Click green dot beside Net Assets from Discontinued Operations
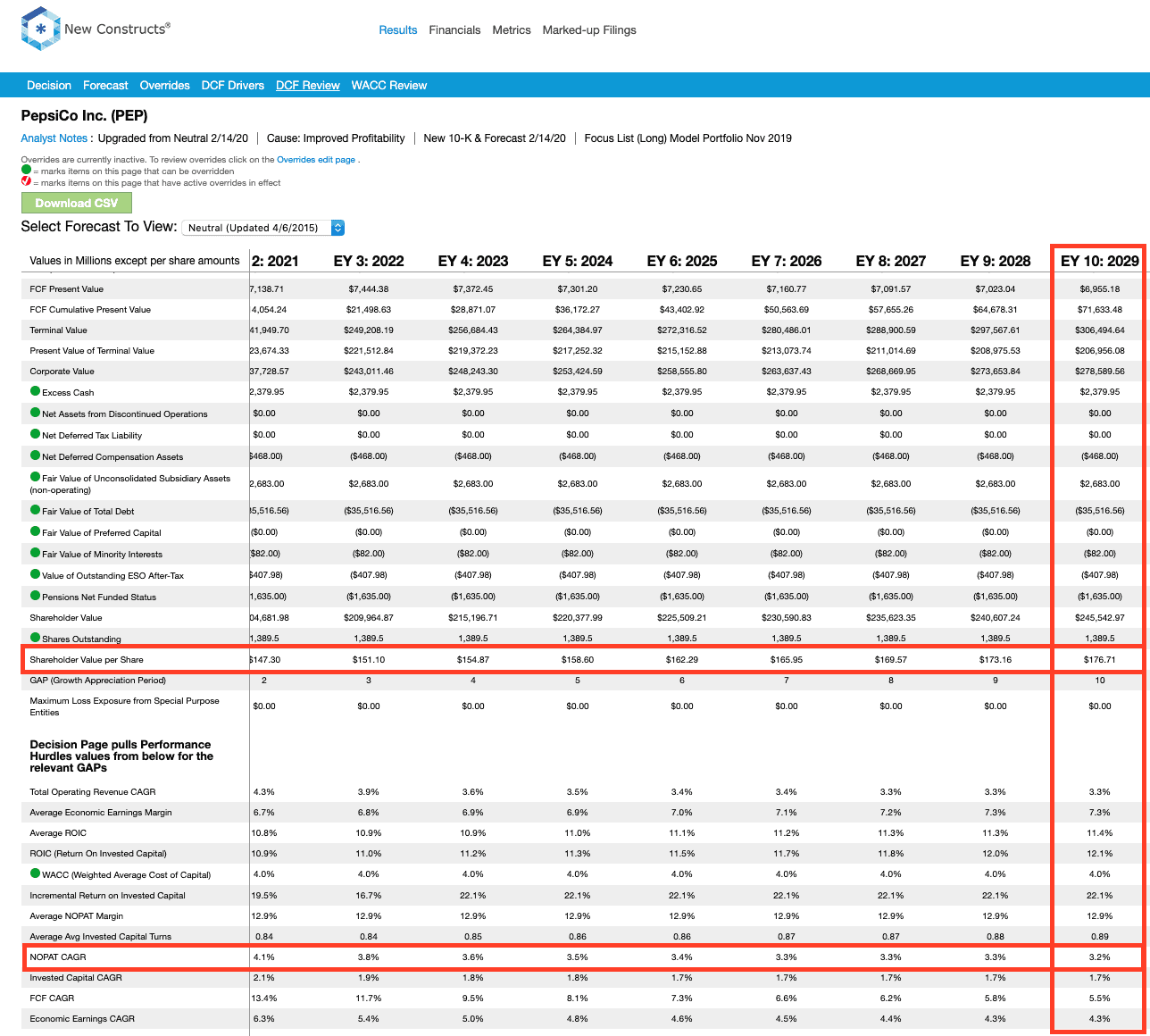Screen dimensions: 1150x1036 [x=36, y=413]
